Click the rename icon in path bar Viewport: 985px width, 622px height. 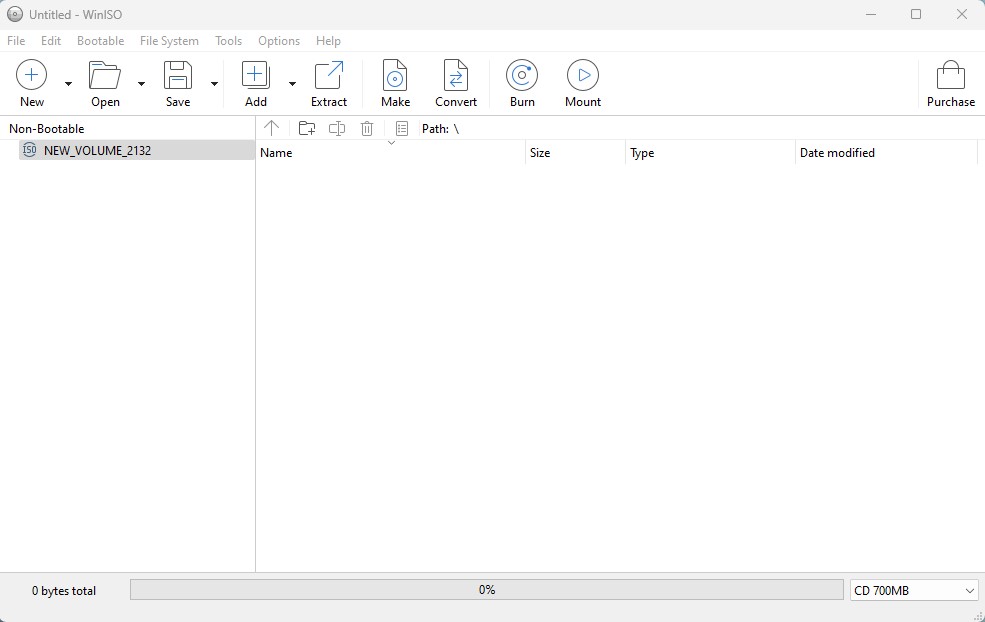tap(337, 128)
